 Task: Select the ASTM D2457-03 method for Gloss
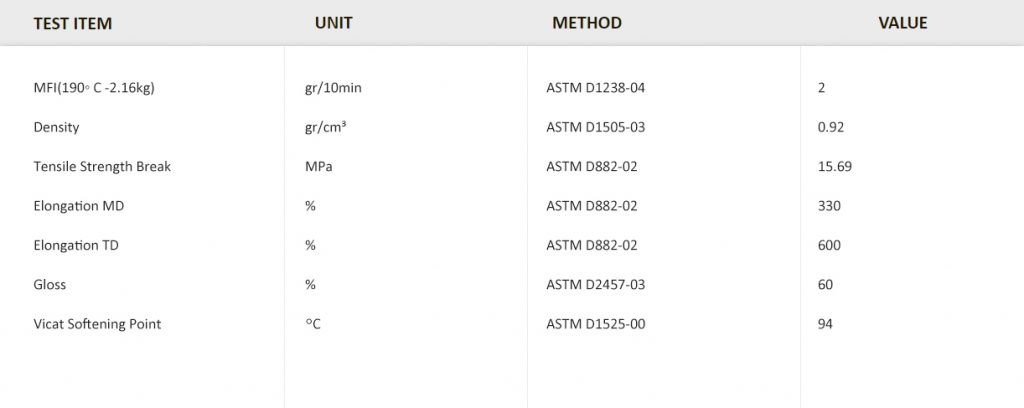(595, 284)
